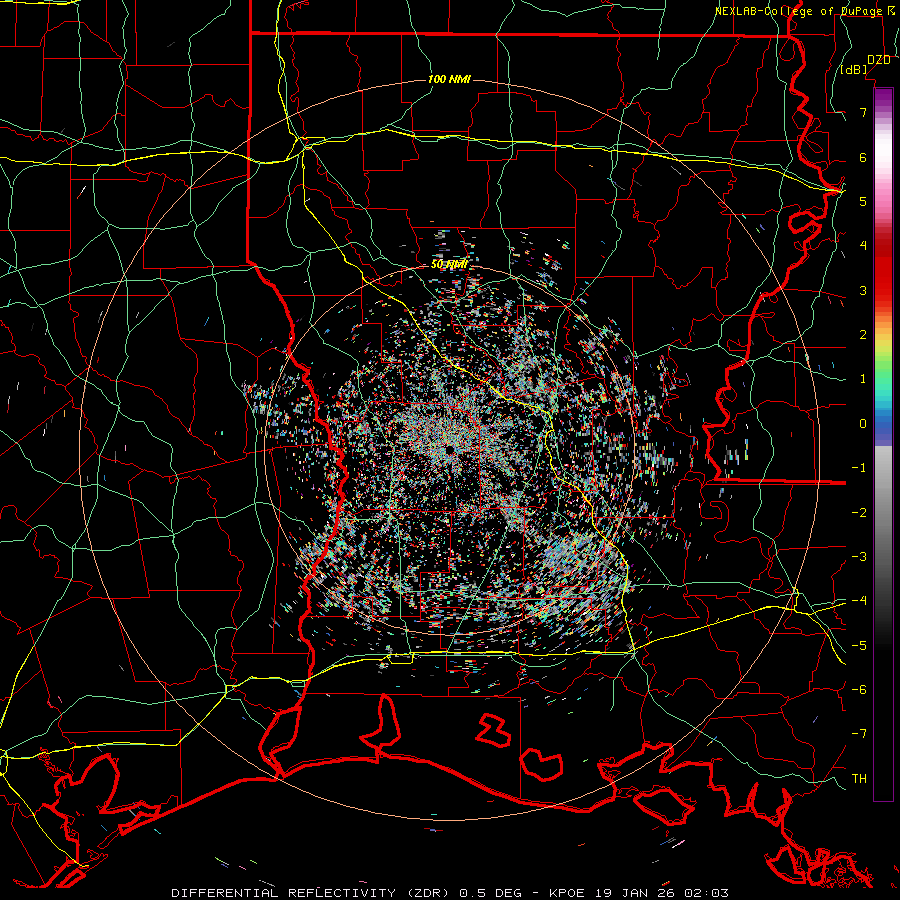Click the 50 NMI range ring label
Image resolution: width=900 pixels, height=900 pixels.
[449, 264]
